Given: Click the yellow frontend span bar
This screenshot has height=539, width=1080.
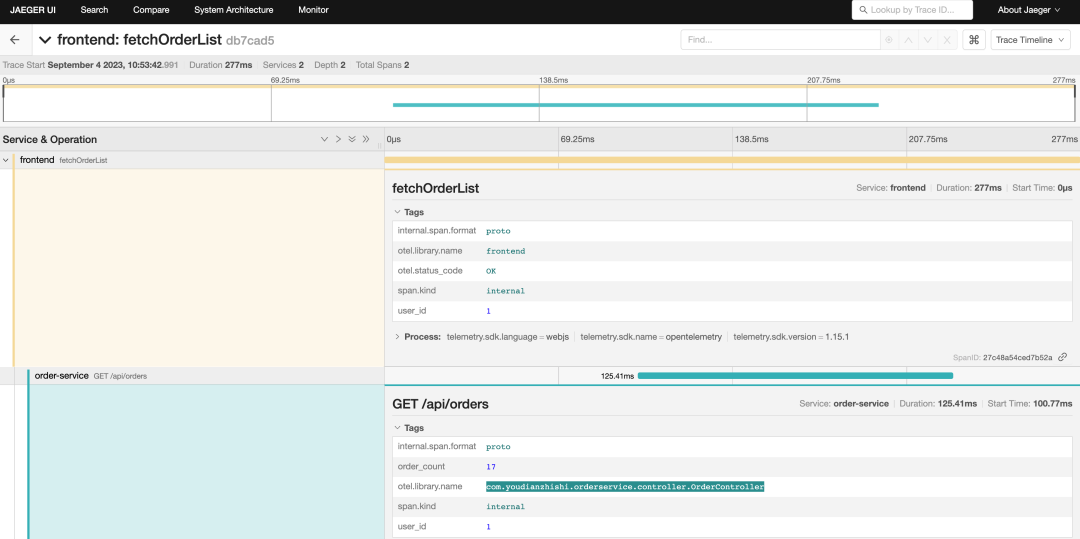Looking at the screenshot, I should click(x=731, y=160).
